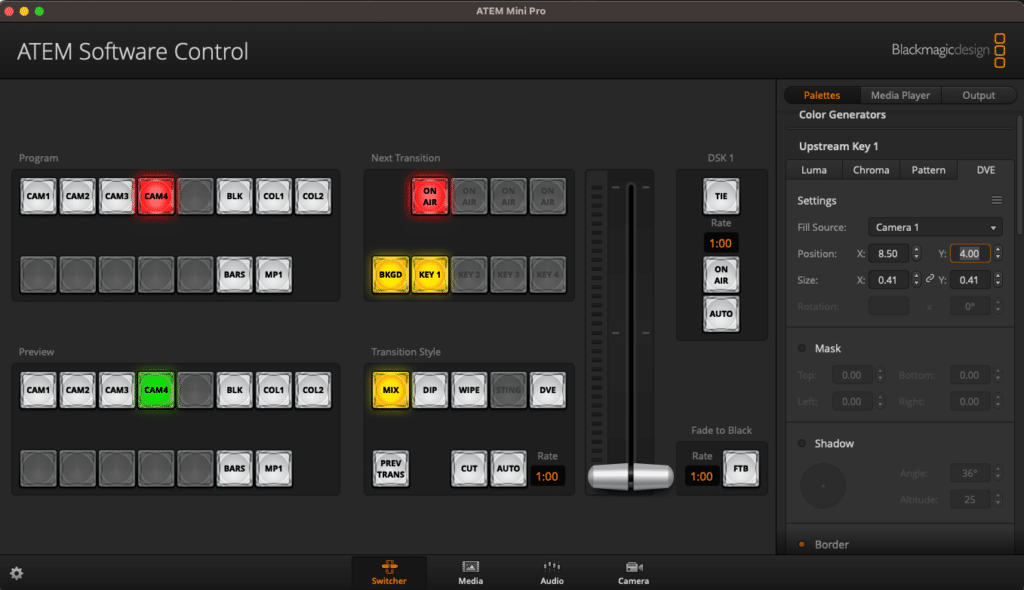Click the FTB button

coord(741,468)
